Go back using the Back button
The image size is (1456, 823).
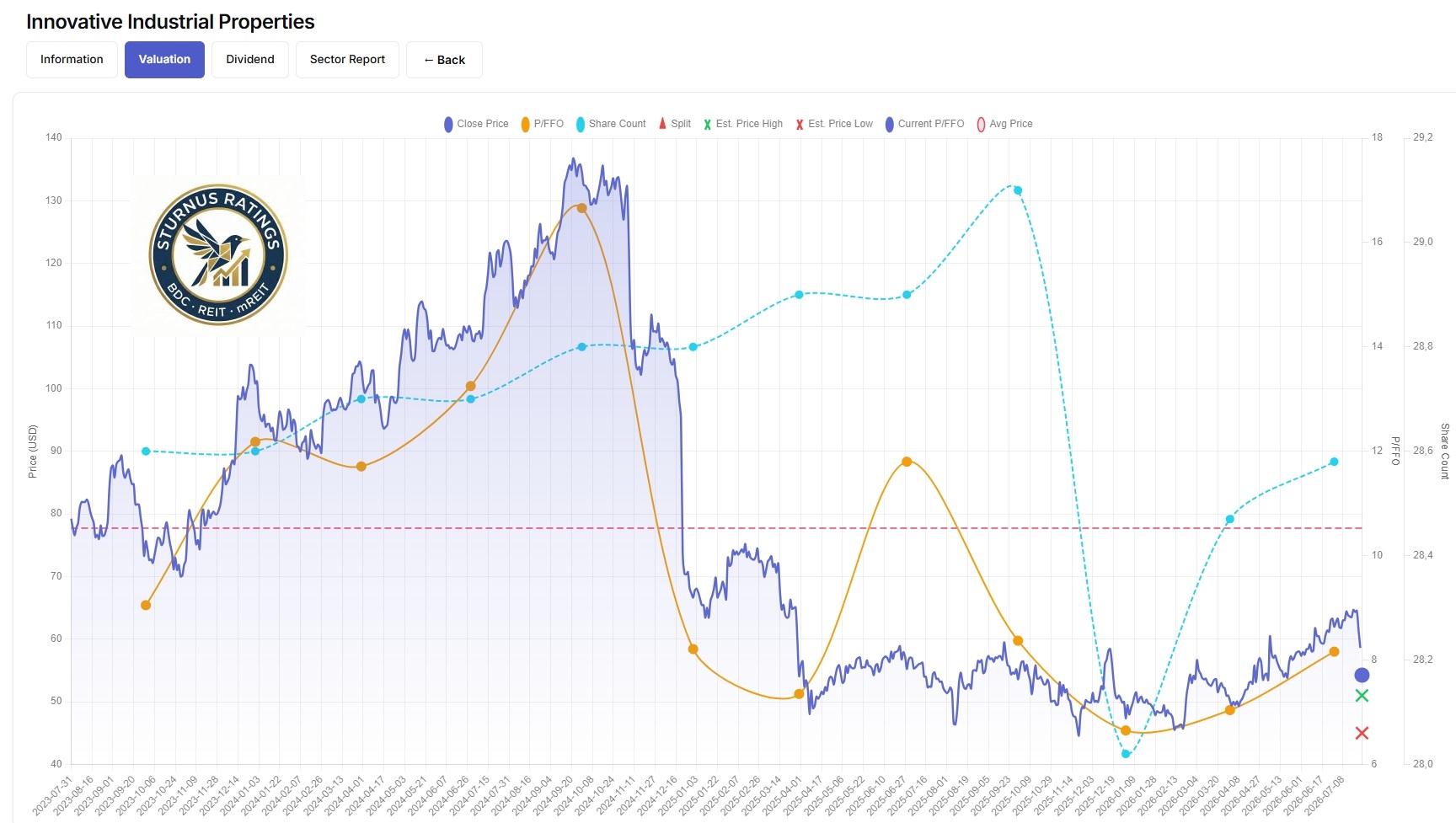pyautogui.click(x=444, y=60)
